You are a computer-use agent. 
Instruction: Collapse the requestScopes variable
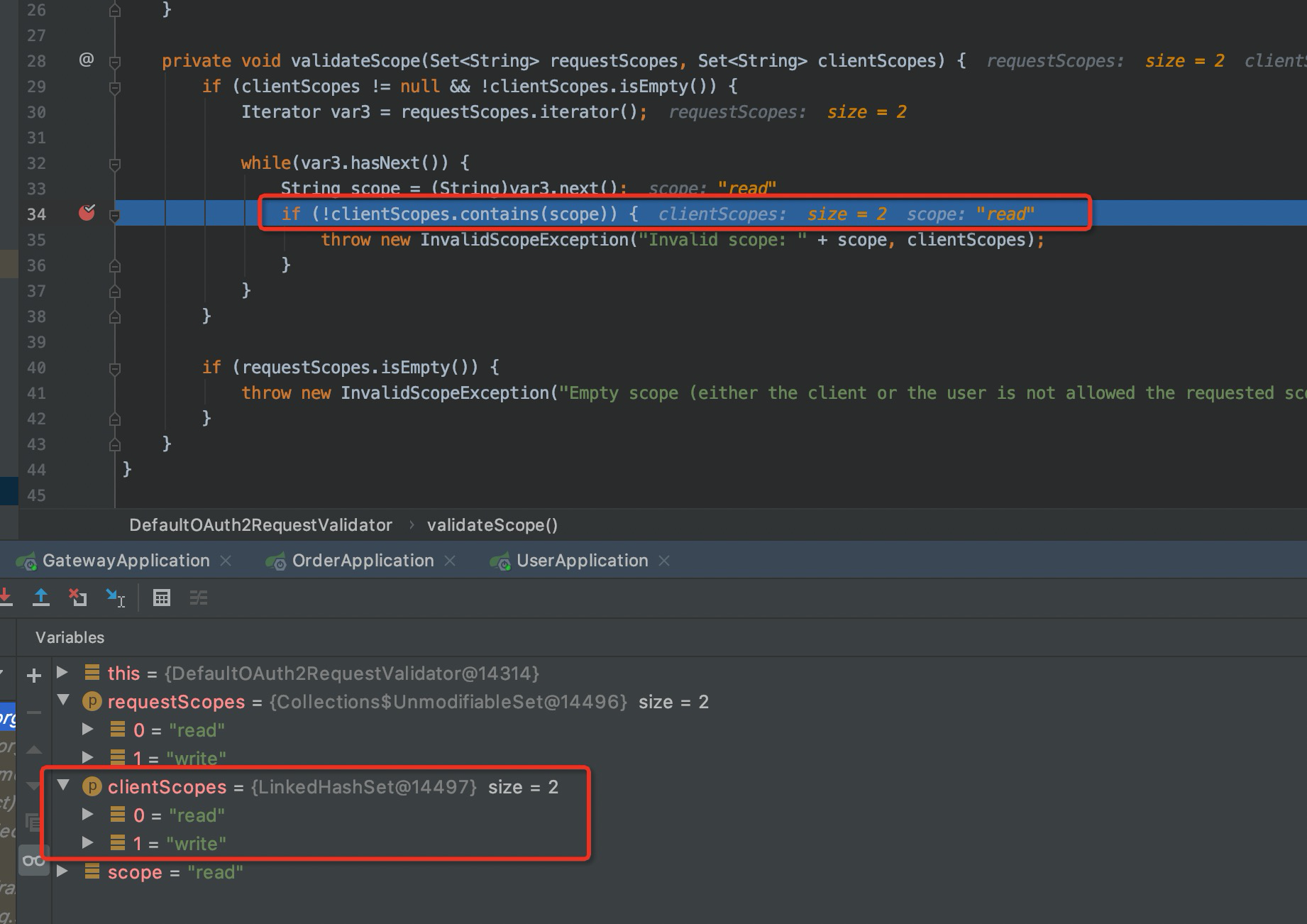tap(63, 701)
